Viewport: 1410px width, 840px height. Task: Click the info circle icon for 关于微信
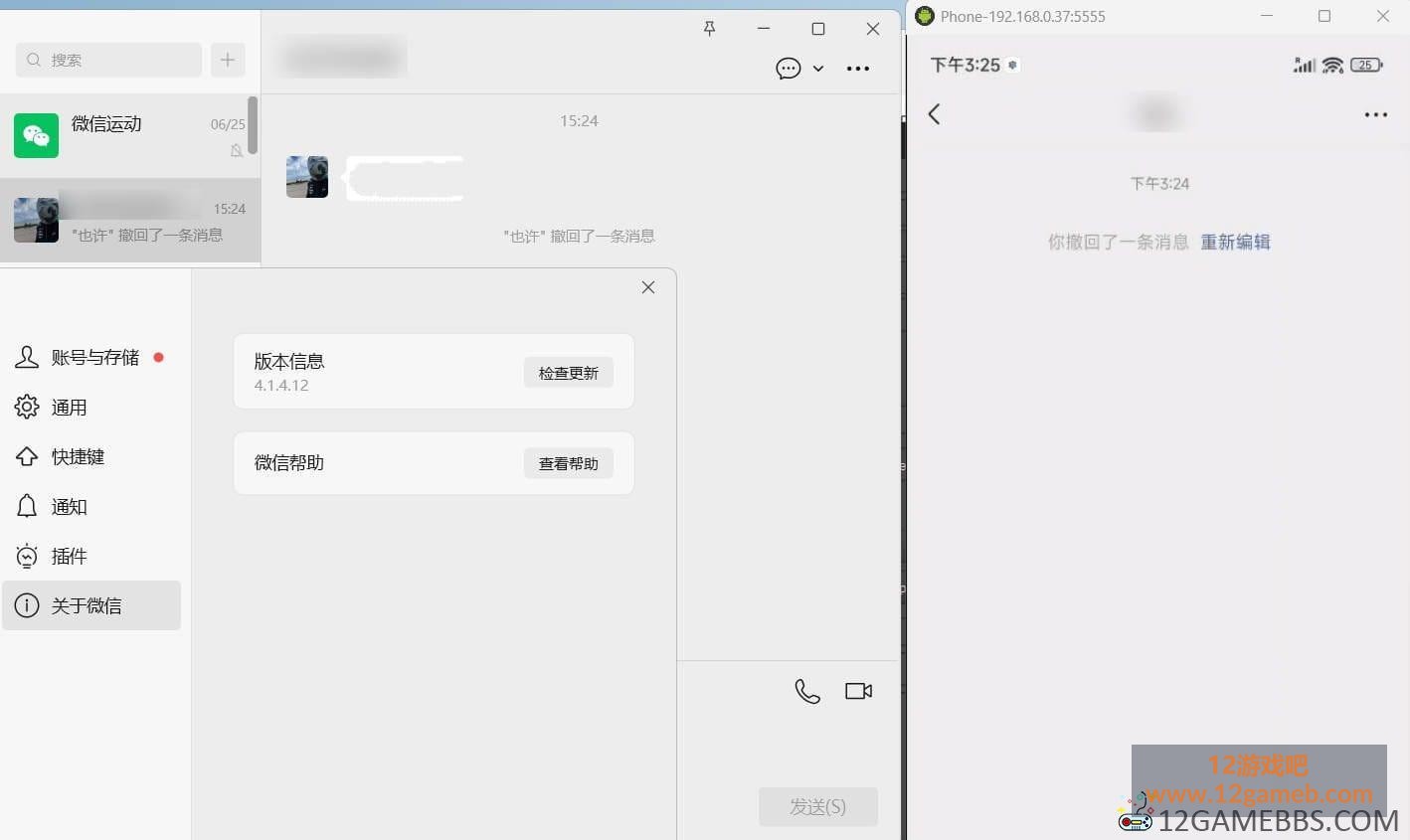click(x=27, y=605)
